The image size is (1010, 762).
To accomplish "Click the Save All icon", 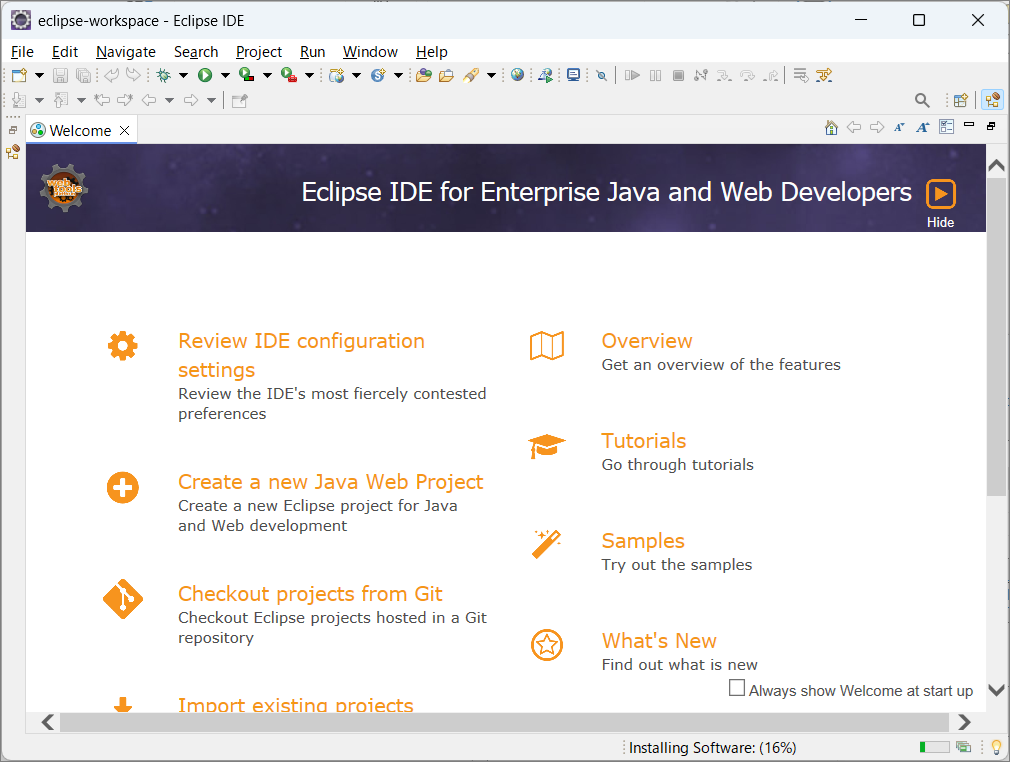I will pos(83,75).
